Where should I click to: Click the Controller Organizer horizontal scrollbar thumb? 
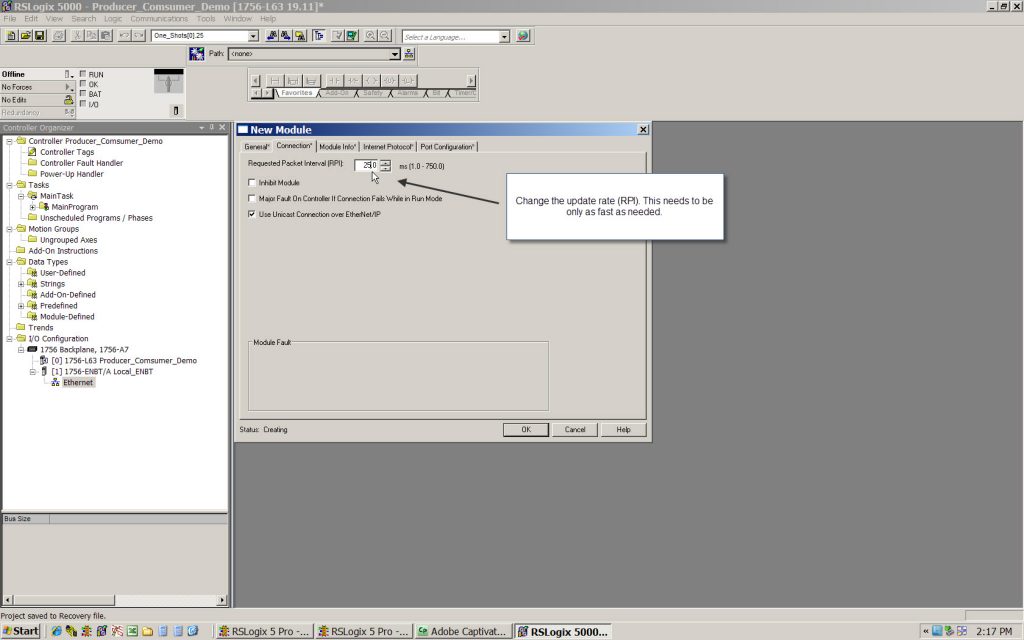[63, 600]
